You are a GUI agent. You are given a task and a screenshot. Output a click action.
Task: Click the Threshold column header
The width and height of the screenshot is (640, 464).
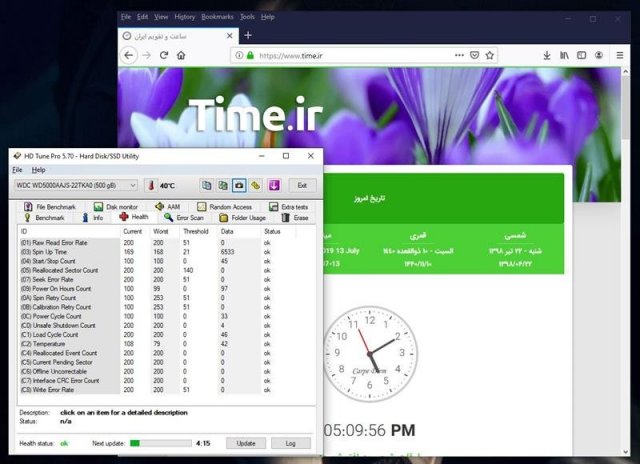(x=198, y=231)
